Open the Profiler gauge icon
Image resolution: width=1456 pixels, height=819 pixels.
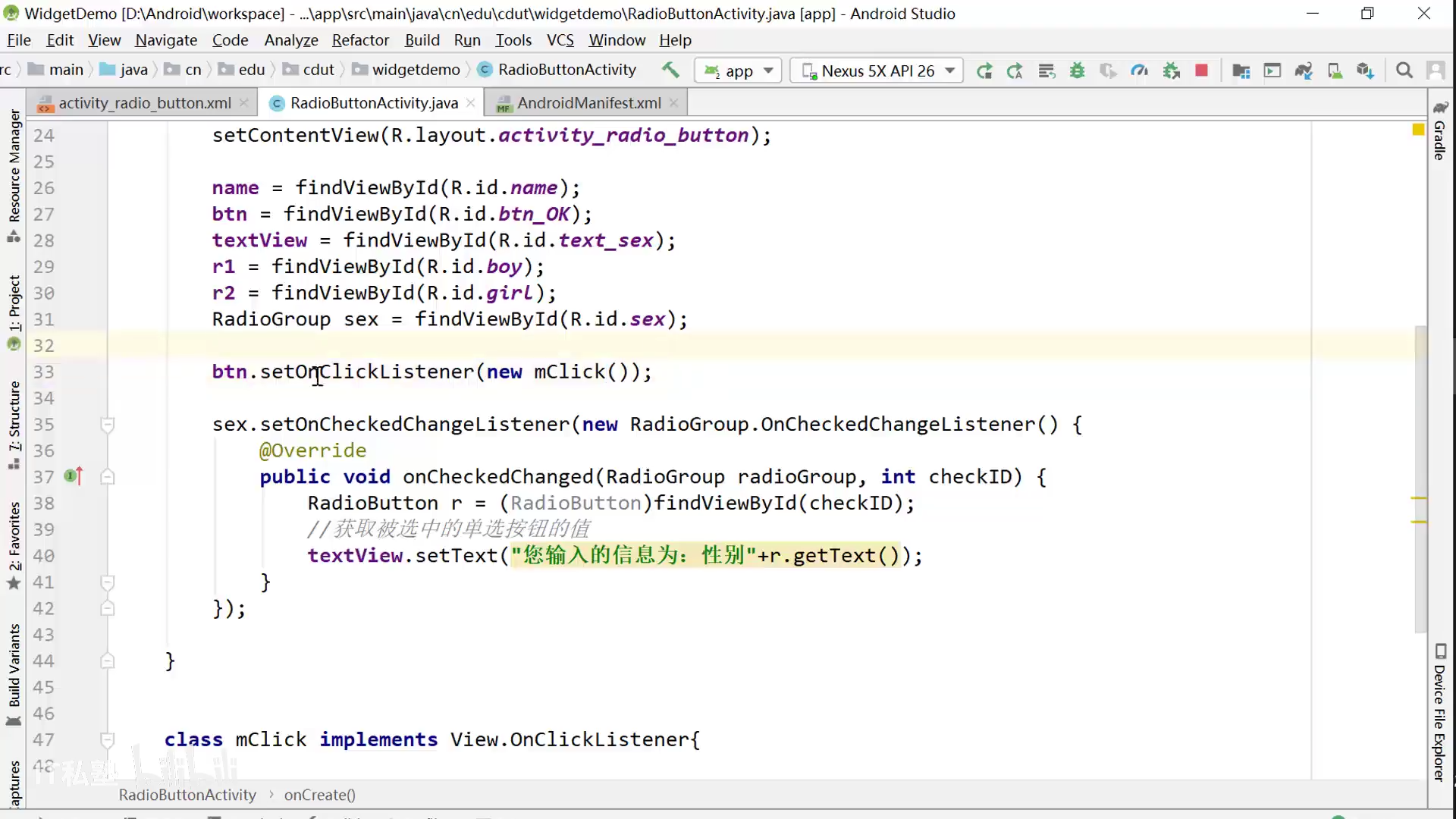pos(1139,71)
